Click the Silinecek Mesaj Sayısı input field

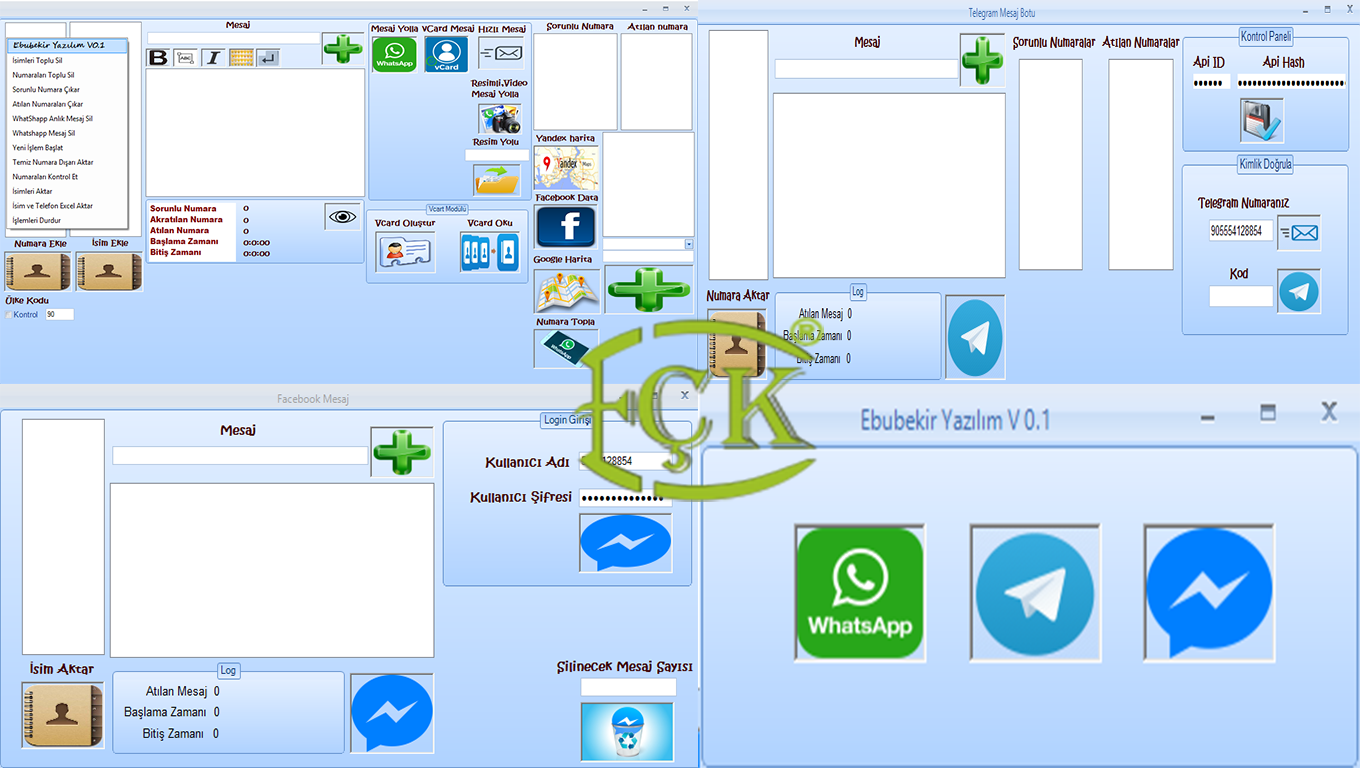pyautogui.click(x=628, y=687)
